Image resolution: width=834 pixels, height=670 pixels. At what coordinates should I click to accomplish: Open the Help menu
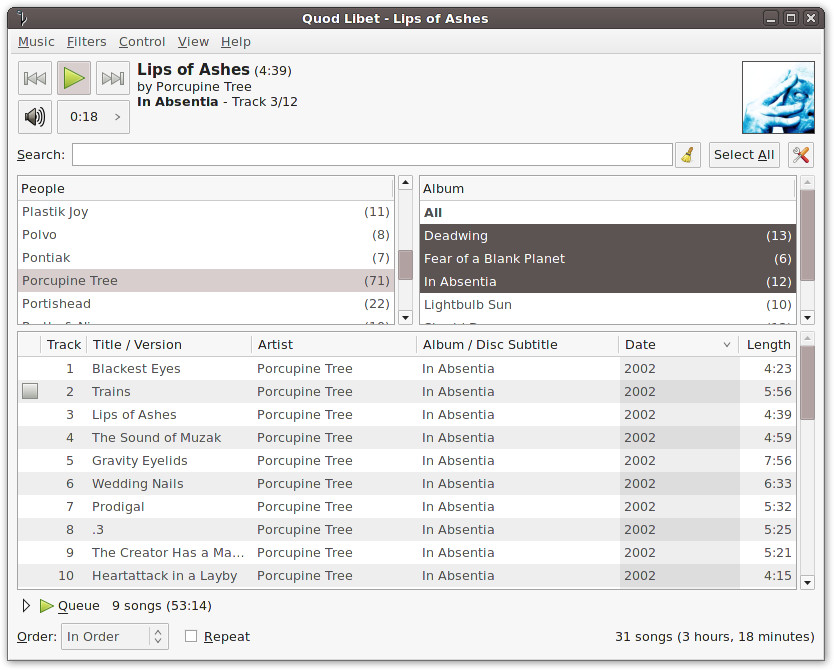236,41
